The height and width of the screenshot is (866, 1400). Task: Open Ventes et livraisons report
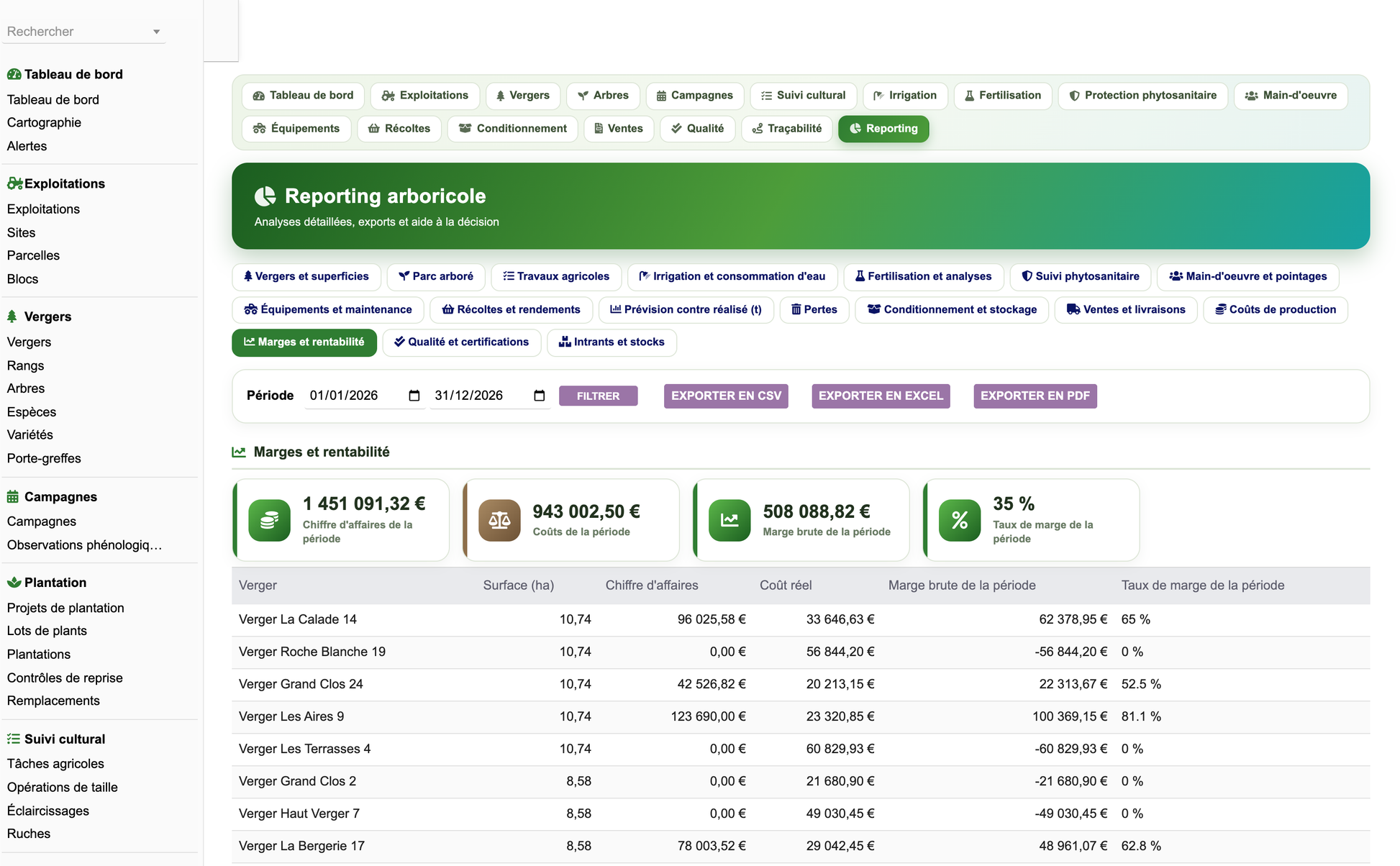pyautogui.click(x=1126, y=310)
